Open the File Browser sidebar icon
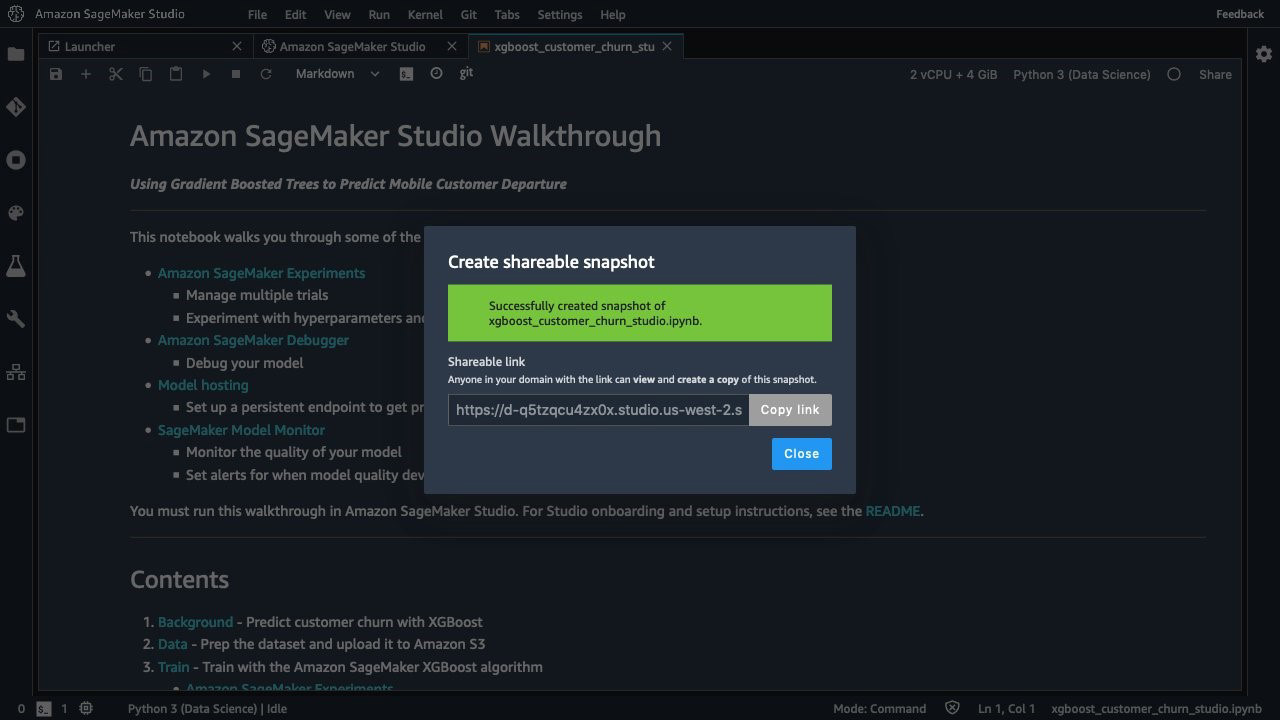The height and width of the screenshot is (720, 1280). 16,54
